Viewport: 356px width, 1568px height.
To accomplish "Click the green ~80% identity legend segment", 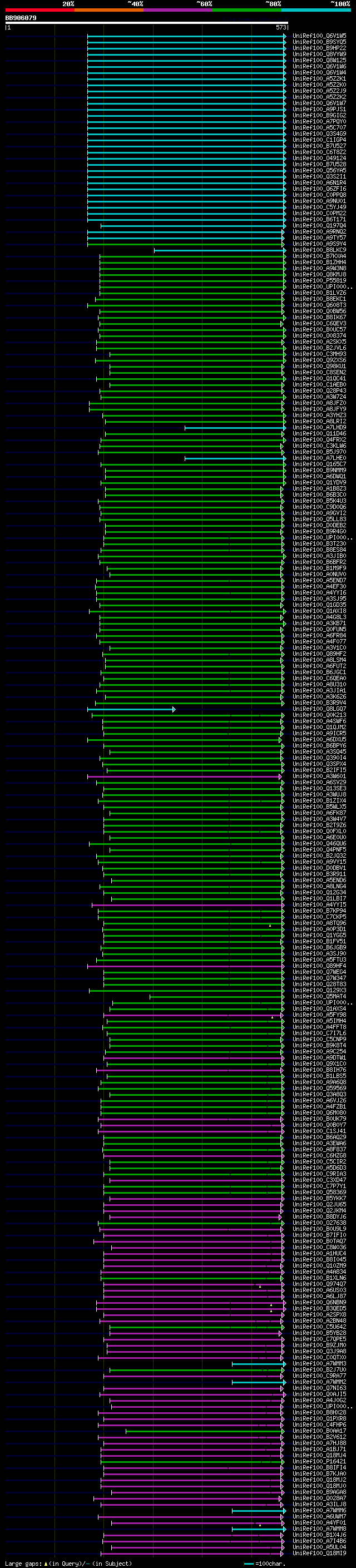I will pyautogui.click(x=247, y=10).
